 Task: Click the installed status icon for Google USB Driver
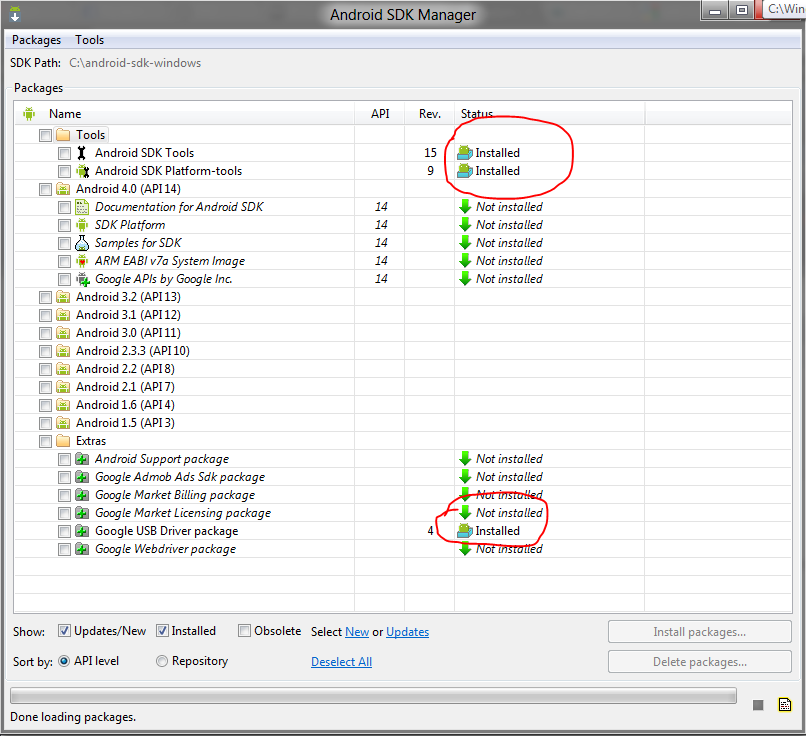pyautogui.click(x=465, y=531)
